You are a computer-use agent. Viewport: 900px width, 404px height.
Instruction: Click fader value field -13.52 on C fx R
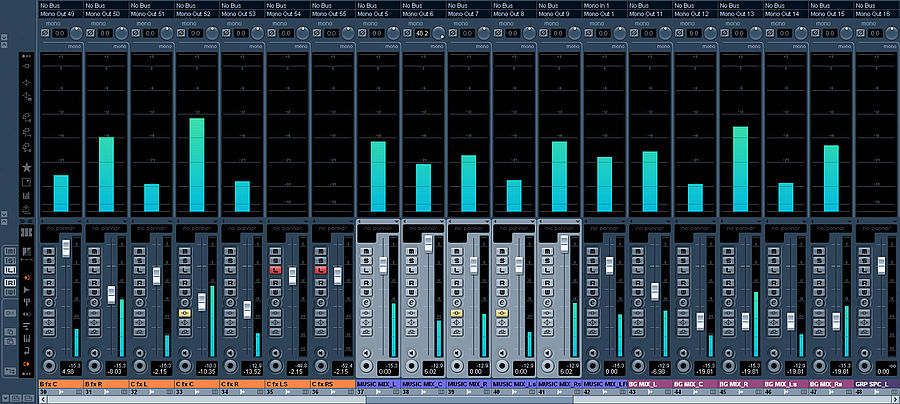click(251, 368)
